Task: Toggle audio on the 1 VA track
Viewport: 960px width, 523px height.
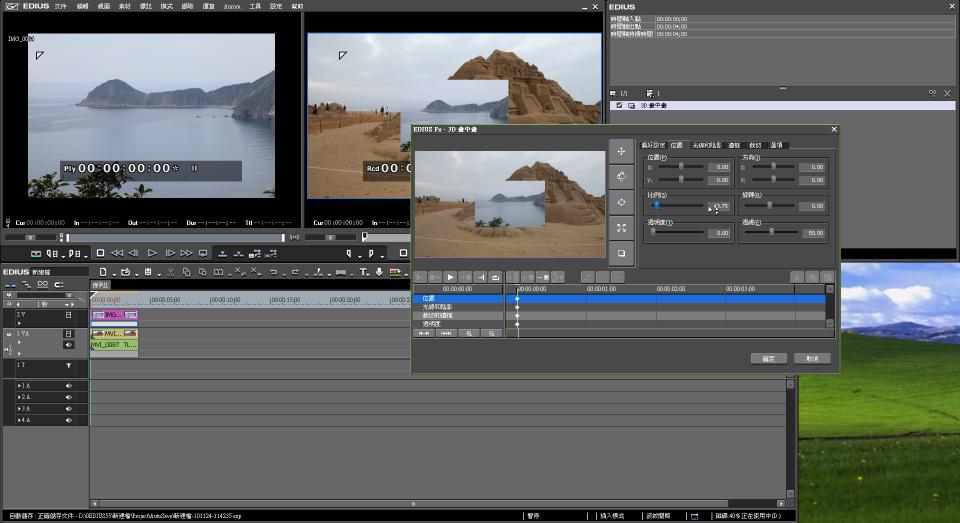Action: [x=69, y=344]
